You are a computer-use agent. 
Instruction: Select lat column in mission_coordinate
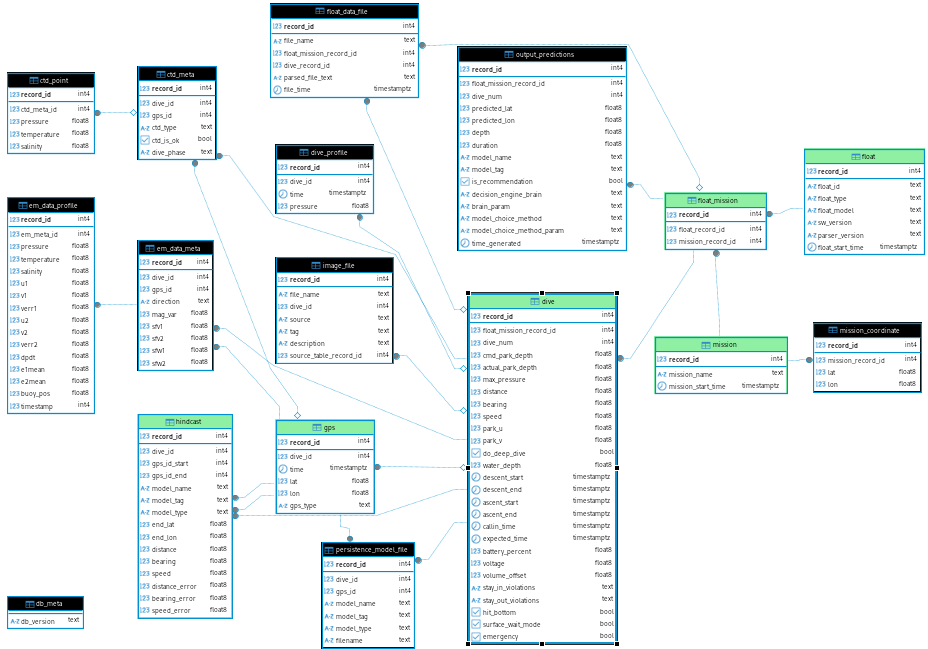click(866, 372)
